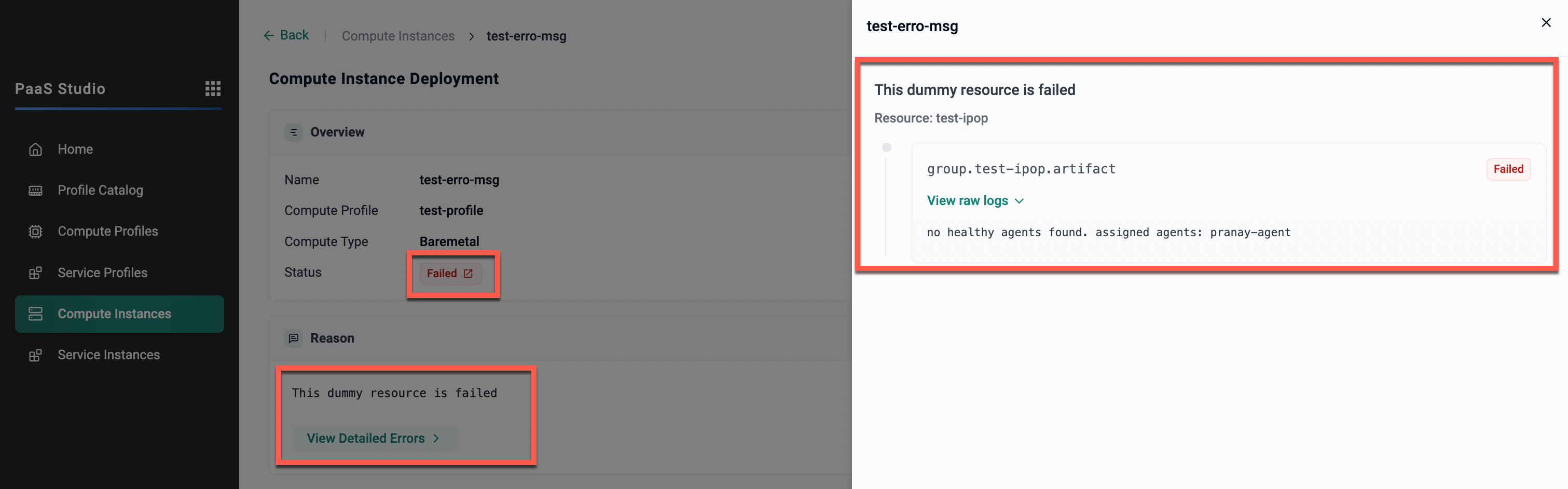
Task: Select Service Instances menu item
Action: click(108, 355)
